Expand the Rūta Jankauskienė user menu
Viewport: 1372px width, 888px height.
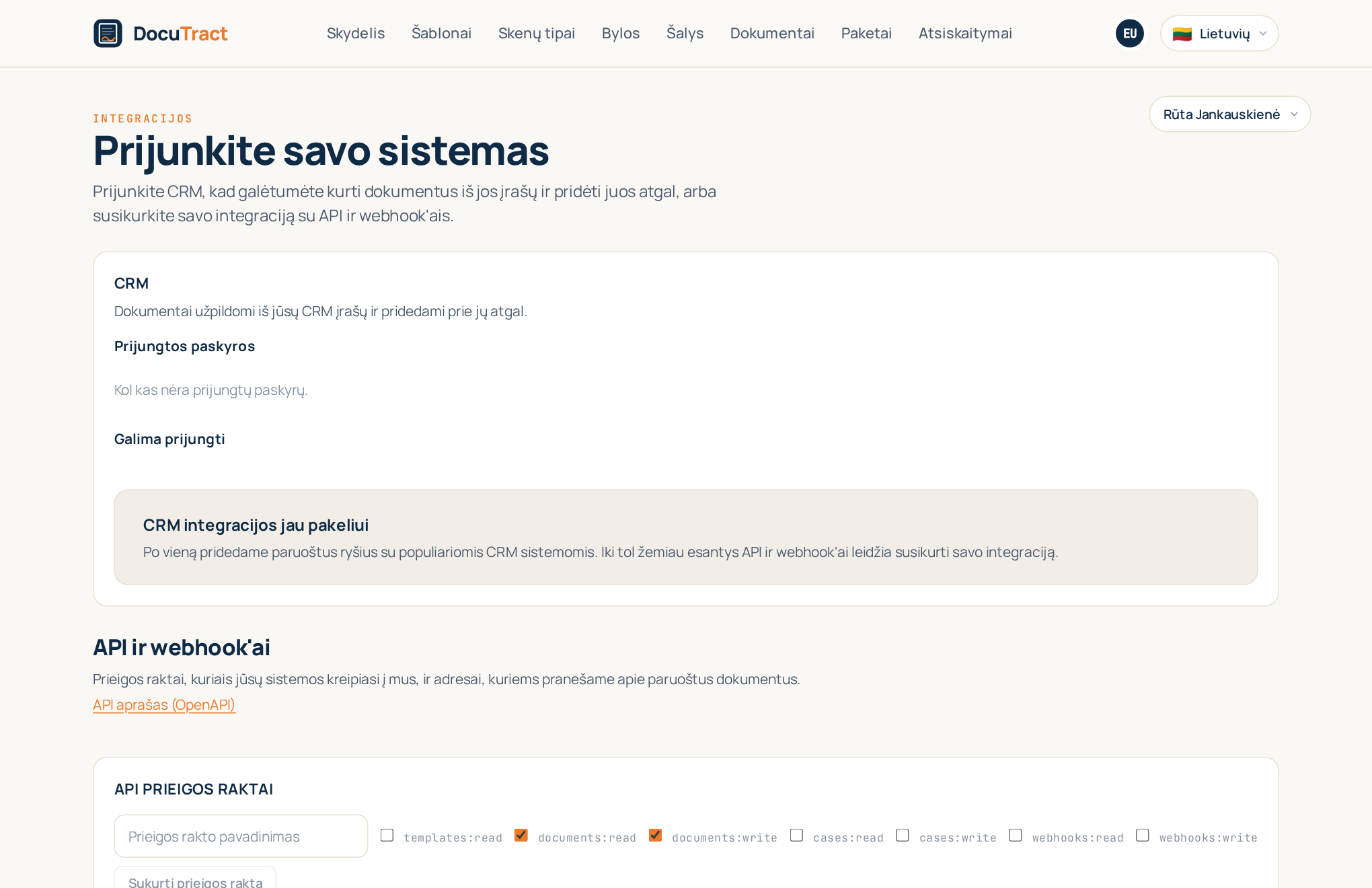pos(1229,114)
